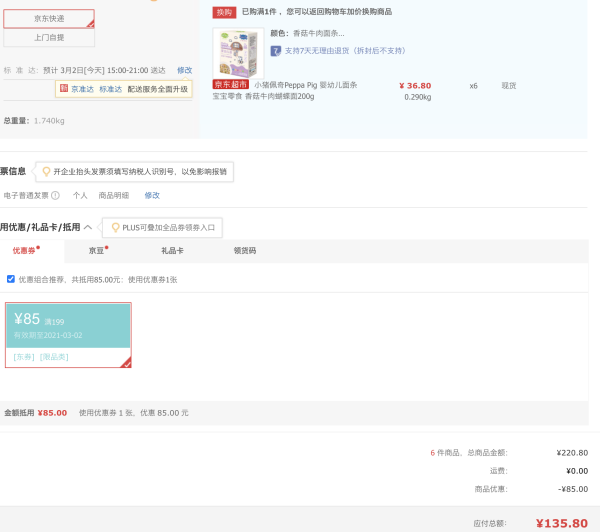Switch to 礼品卡 tab

point(172,251)
